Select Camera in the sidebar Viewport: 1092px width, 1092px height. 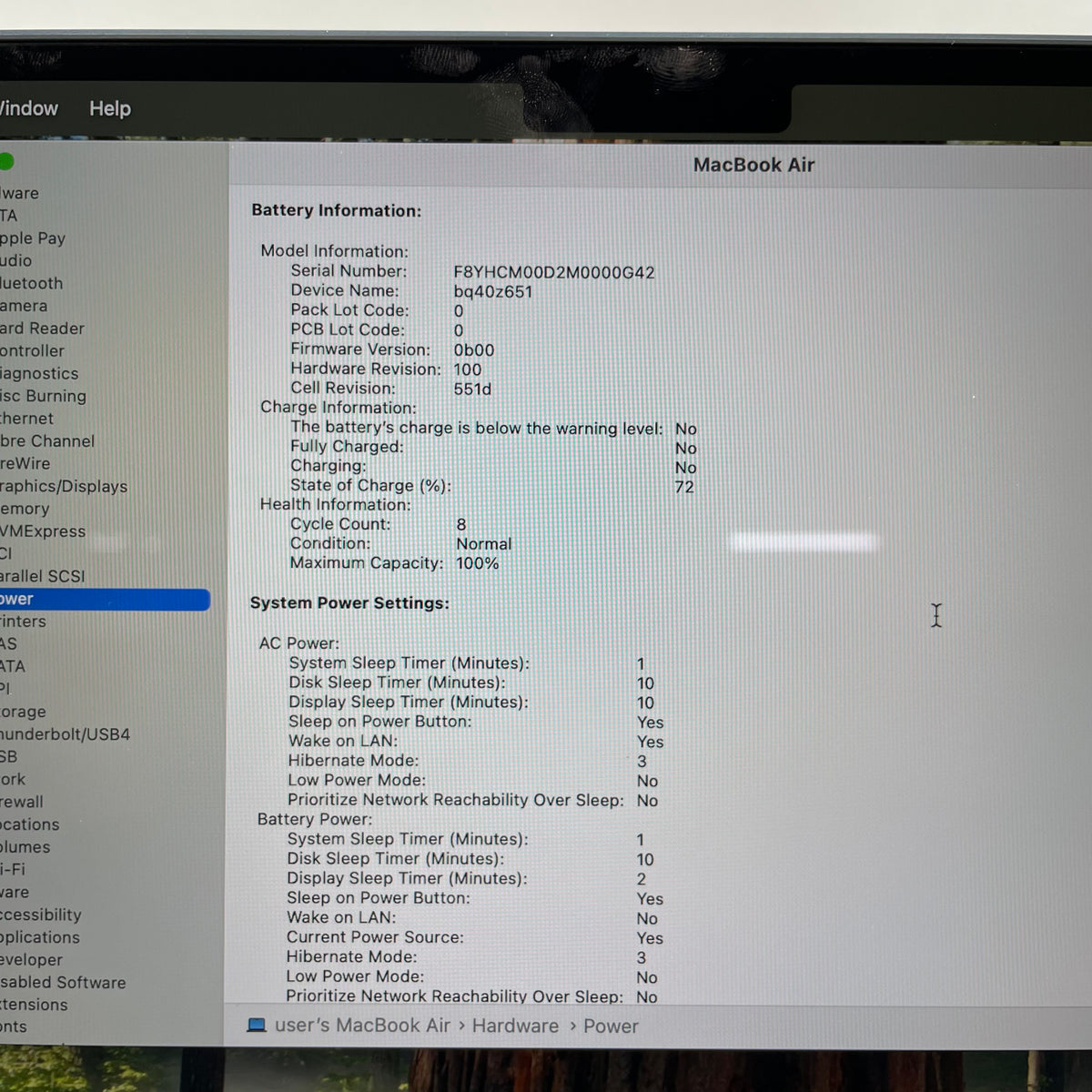[x=24, y=306]
